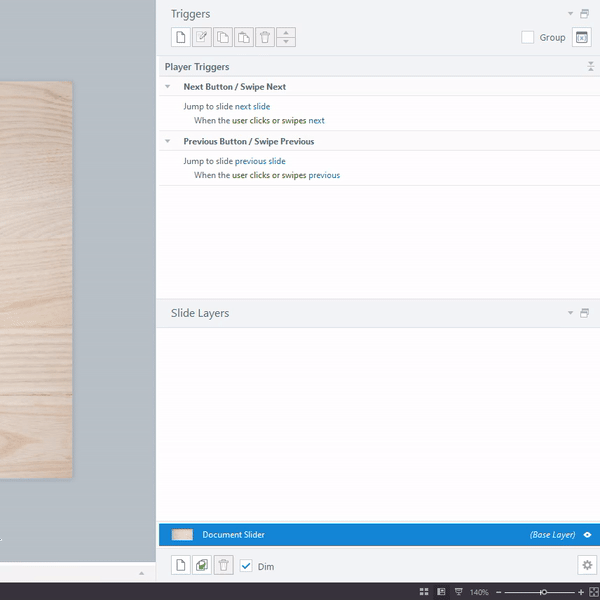Zoom in with plus button

pyautogui.click(x=581, y=592)
